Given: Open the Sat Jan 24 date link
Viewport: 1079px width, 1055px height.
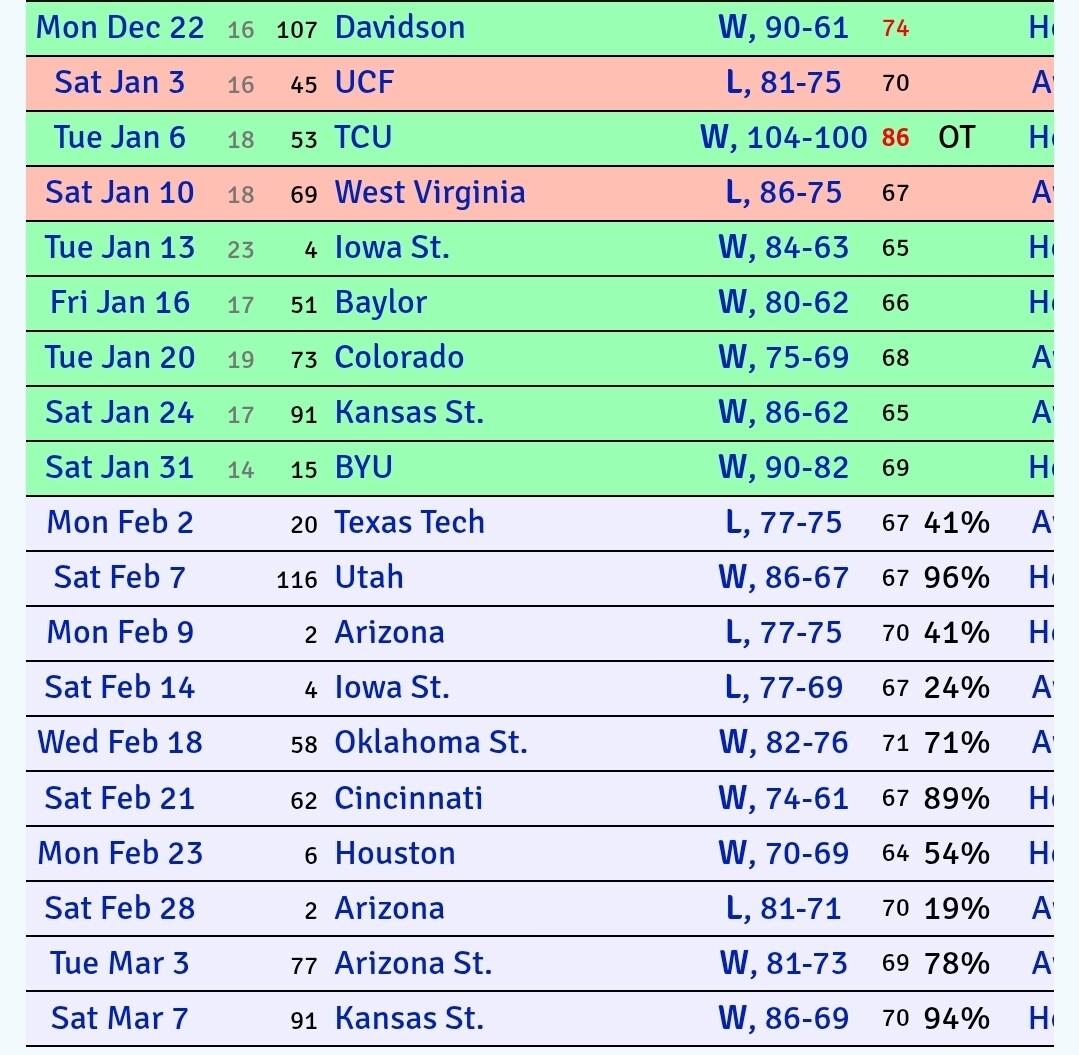Looking at the screenshot, I should [x=120, y=412].
